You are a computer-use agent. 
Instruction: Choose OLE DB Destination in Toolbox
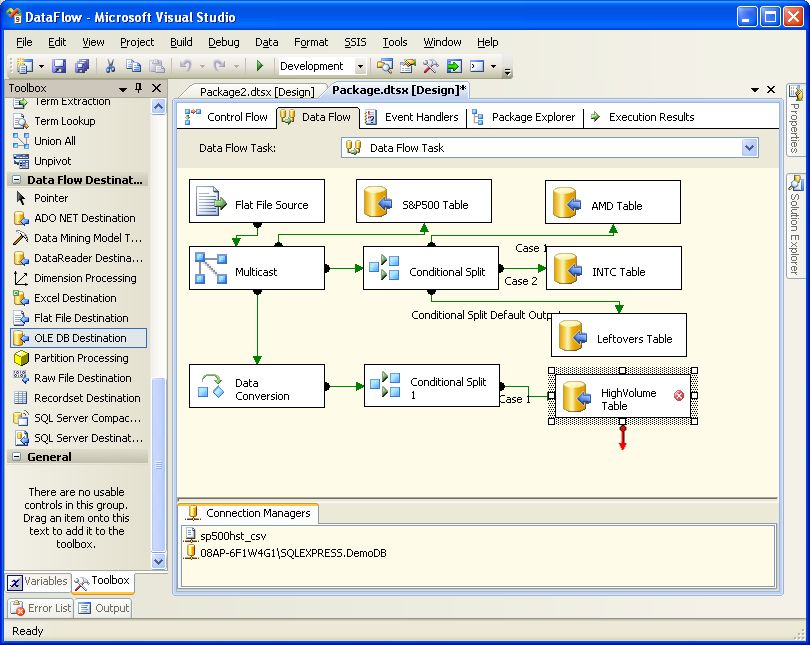pos(79,338)
